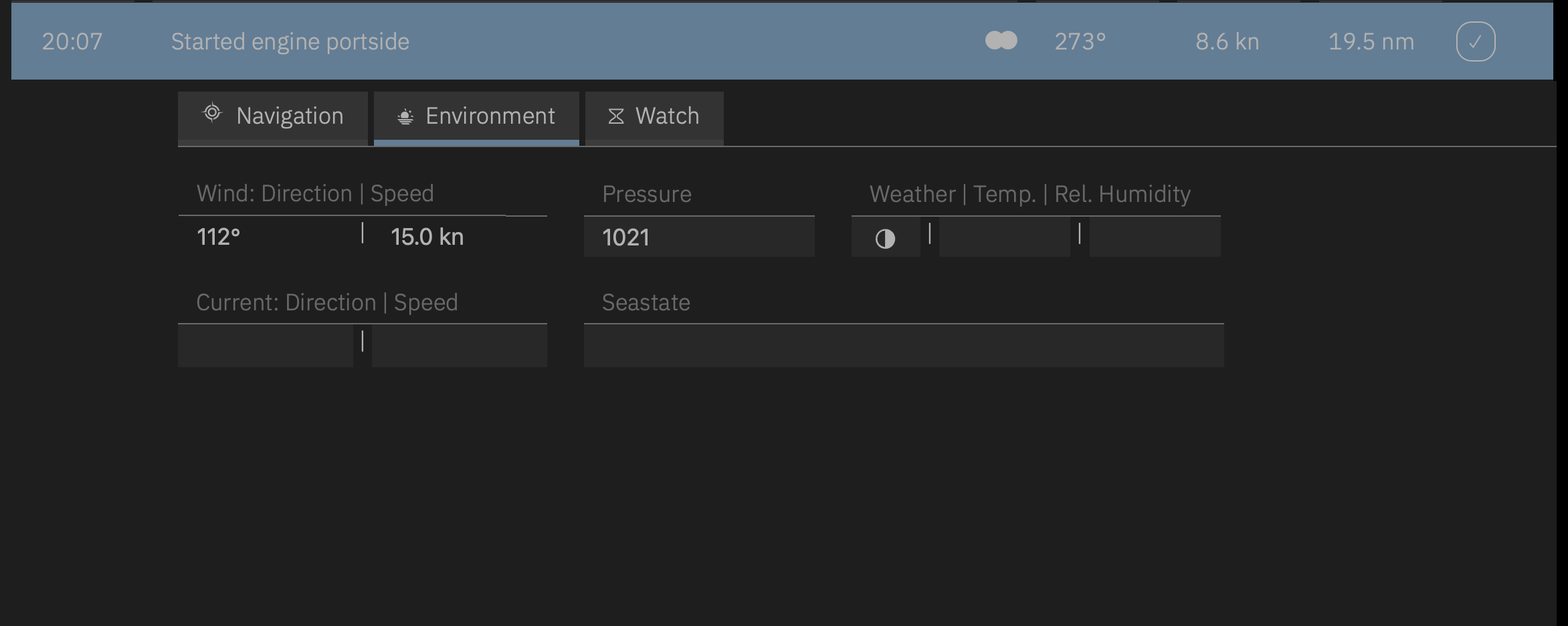1568x626 pixels.
Task: Click the 20:07 time of the log entry
Action: [72, 41]
